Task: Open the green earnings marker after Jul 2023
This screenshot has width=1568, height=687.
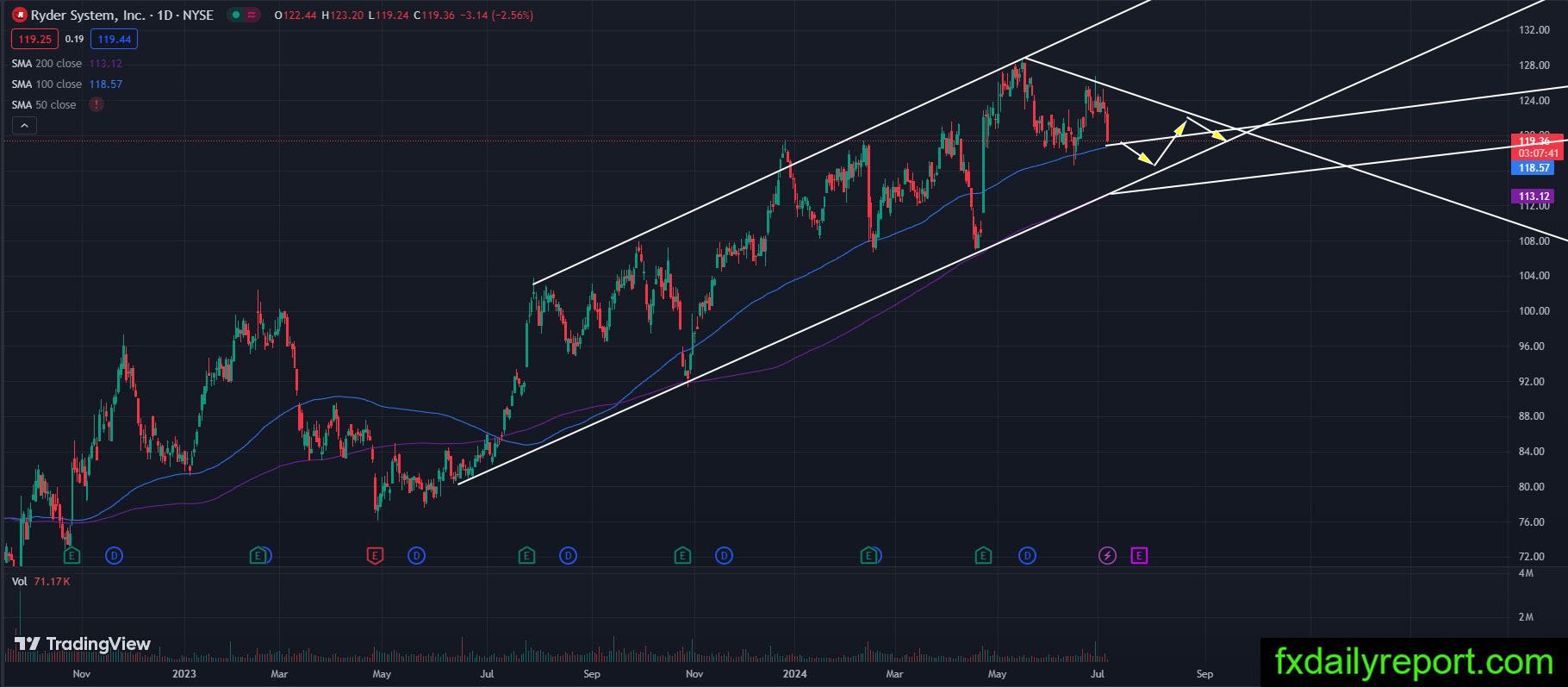Action: click(526, 556)
